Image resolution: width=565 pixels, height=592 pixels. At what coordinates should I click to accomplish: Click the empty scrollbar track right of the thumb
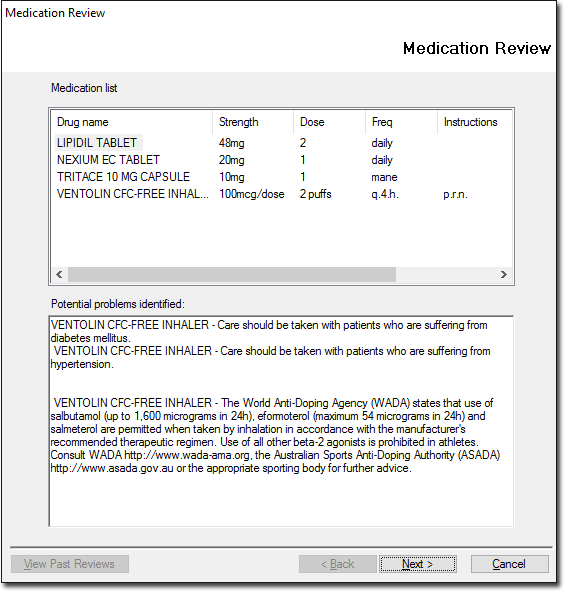click(x=446, y=274)
